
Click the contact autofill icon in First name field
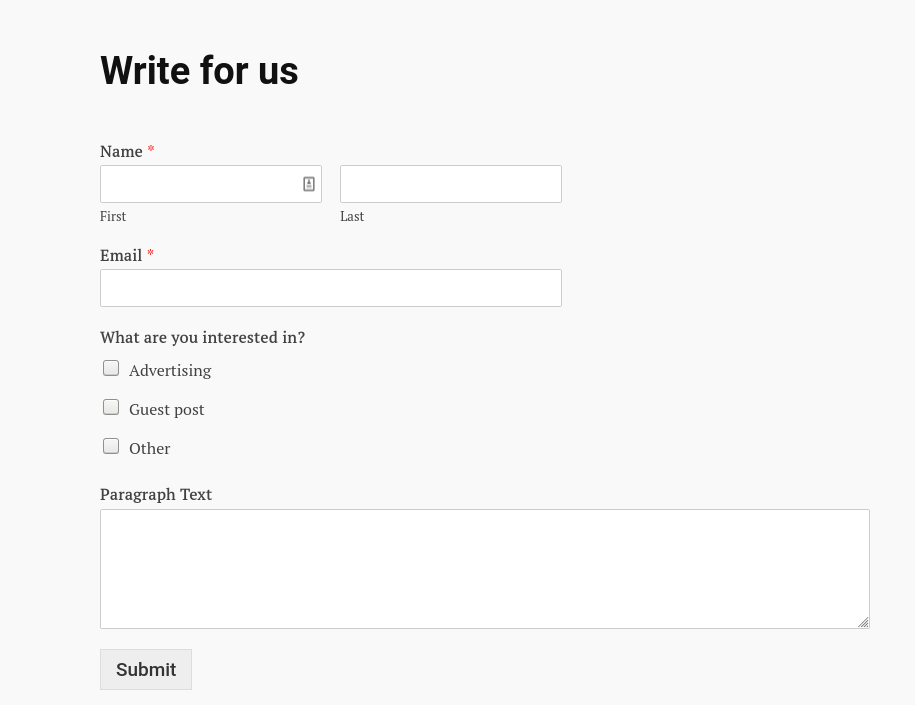(x=309, y=184)
